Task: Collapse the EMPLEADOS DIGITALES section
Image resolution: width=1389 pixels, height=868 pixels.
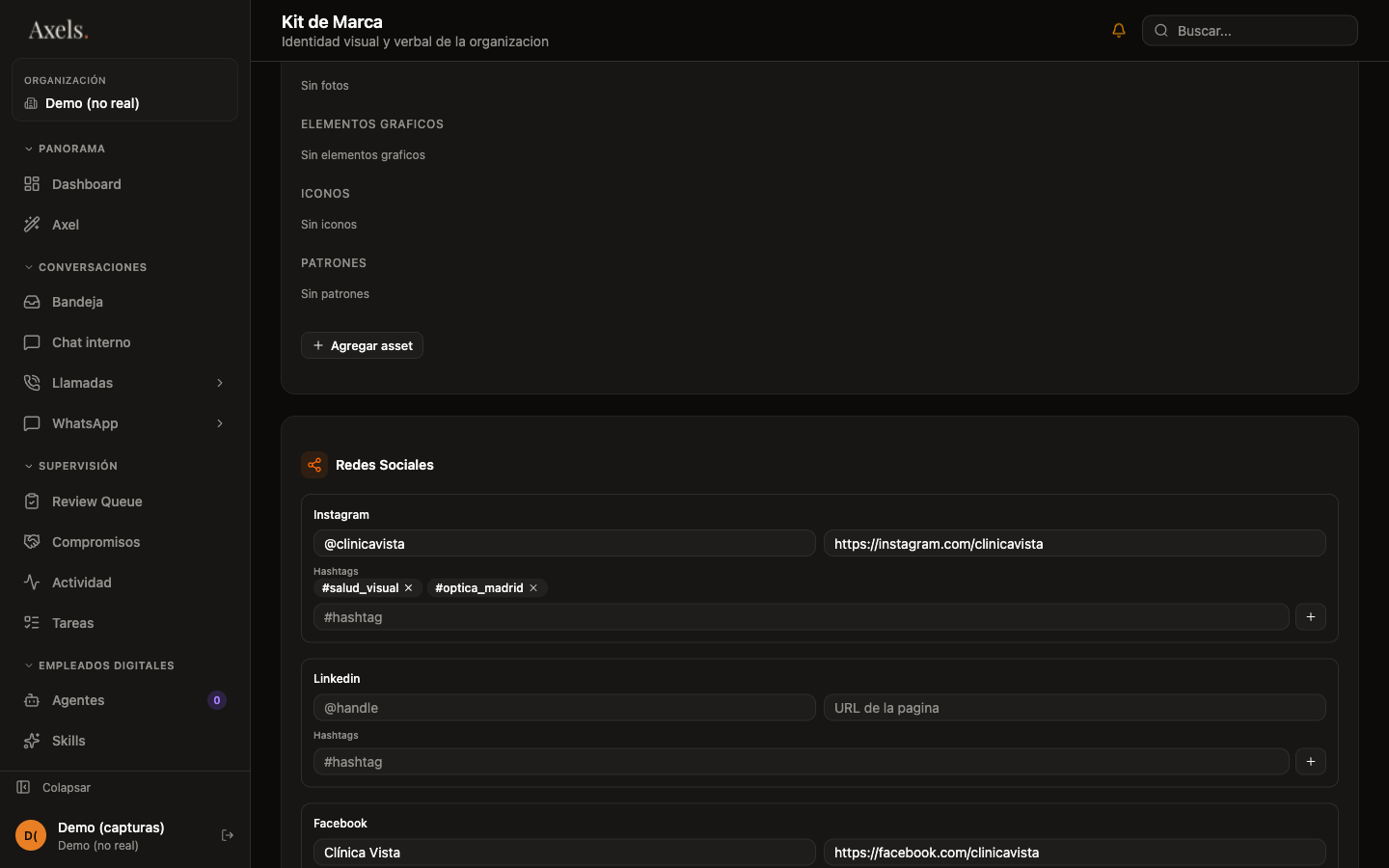Action: pos(99,665)
